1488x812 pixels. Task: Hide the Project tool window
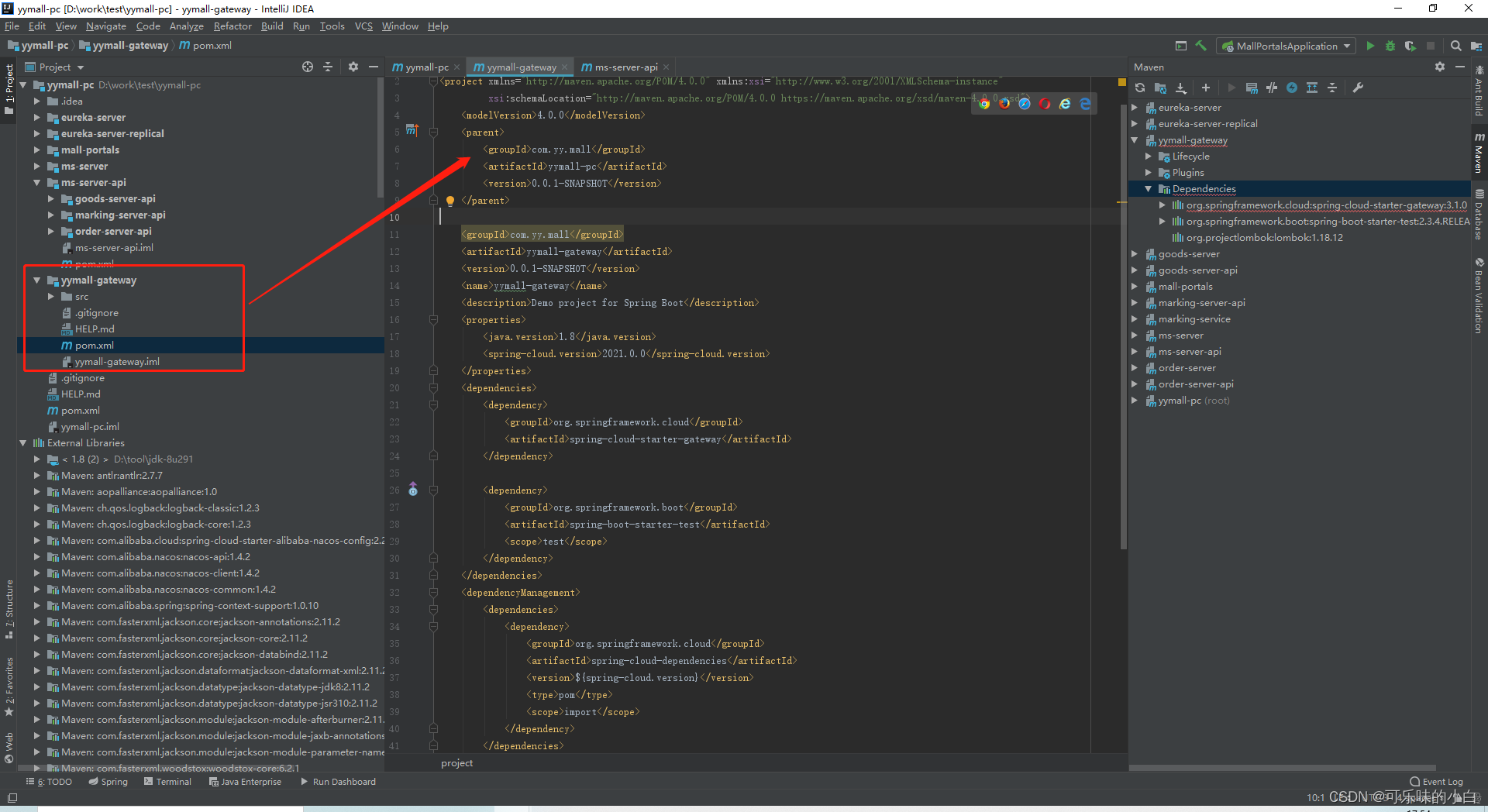pos(374,67)
